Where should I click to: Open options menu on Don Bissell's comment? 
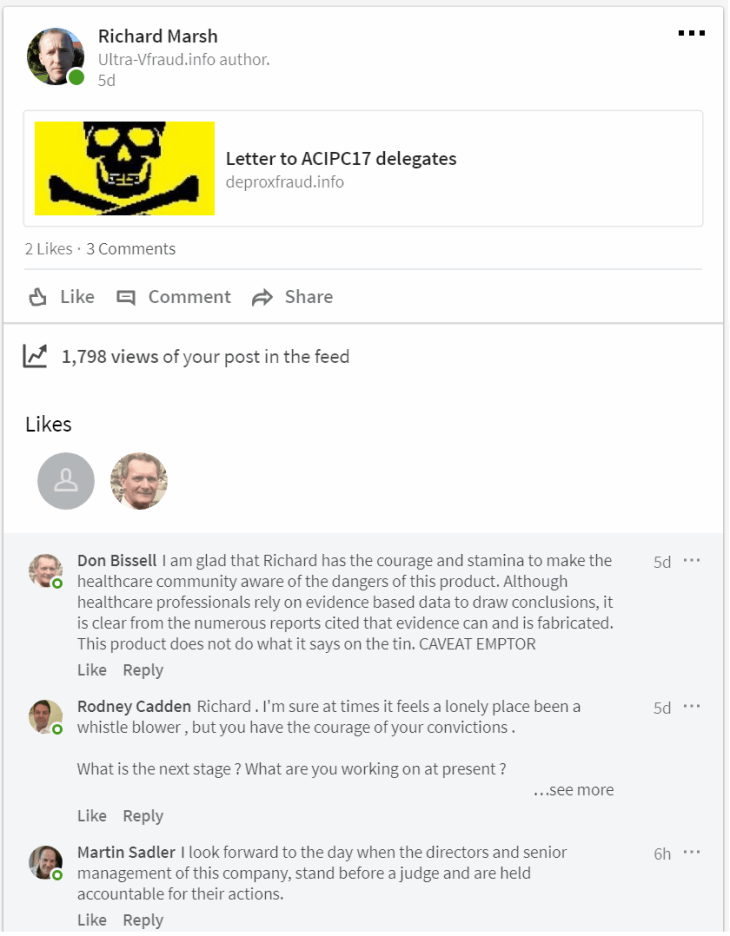coord(692,561)
